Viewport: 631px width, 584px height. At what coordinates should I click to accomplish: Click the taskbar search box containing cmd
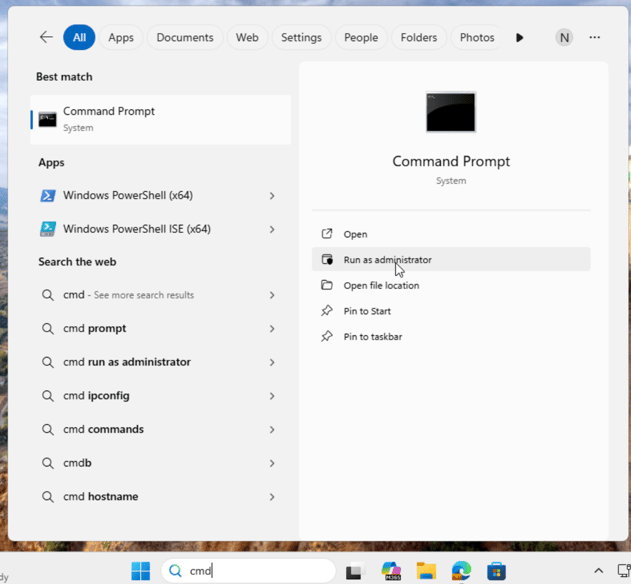click(248, 571)
